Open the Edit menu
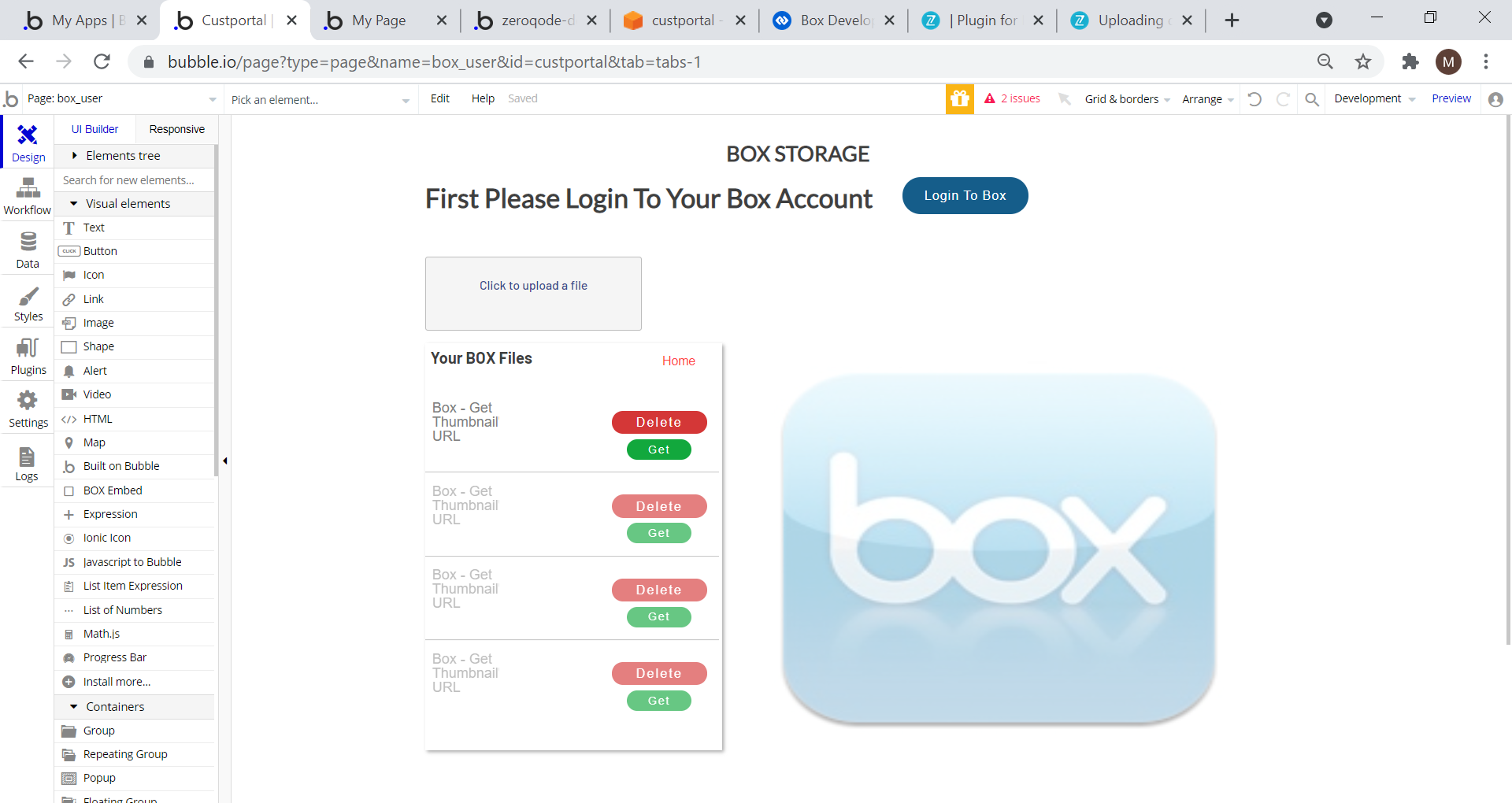Image resolution: width=1512 pixels, height=803 pixels. pos(440,98)
